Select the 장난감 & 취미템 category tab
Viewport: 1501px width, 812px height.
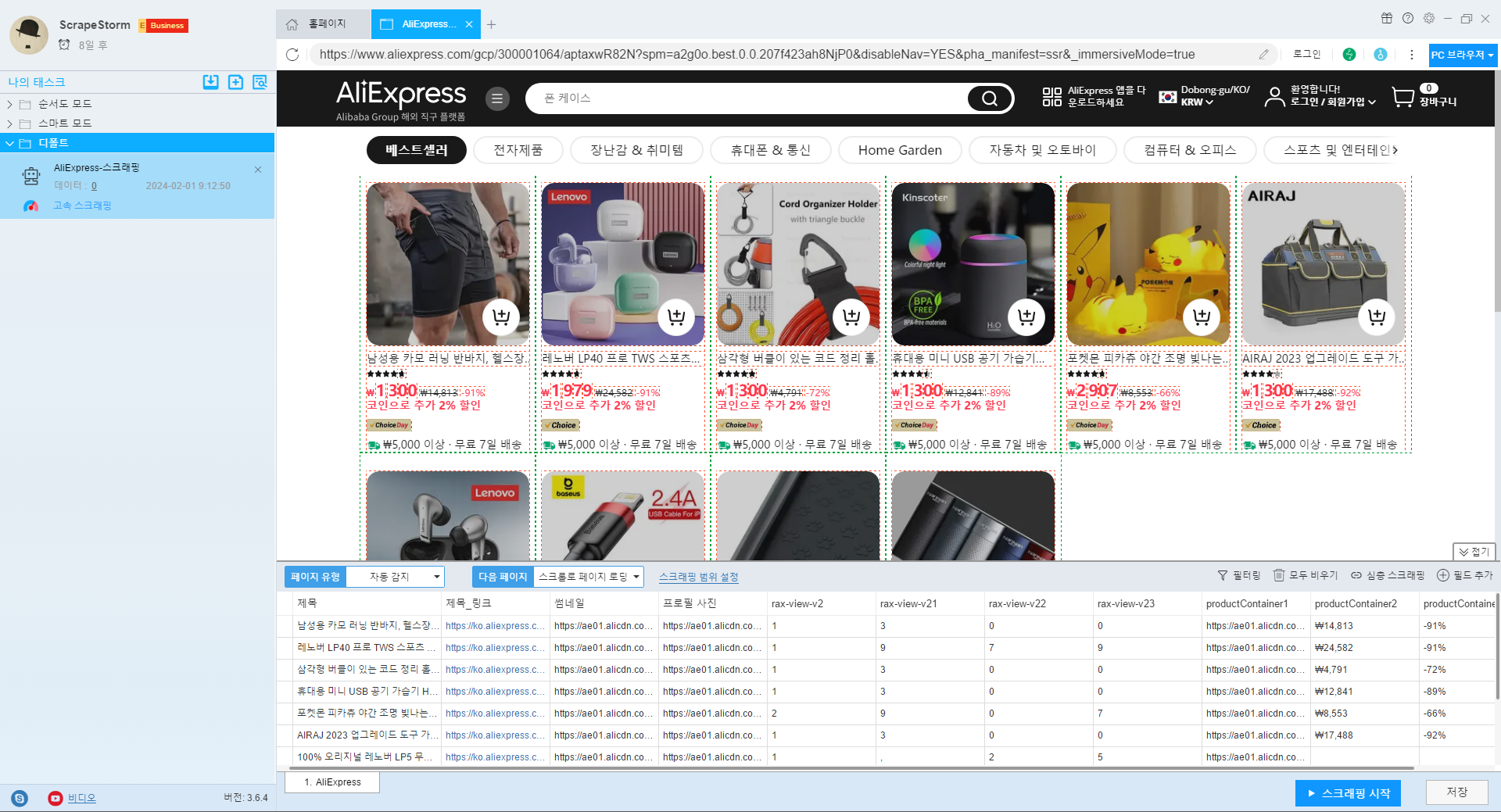636,150
